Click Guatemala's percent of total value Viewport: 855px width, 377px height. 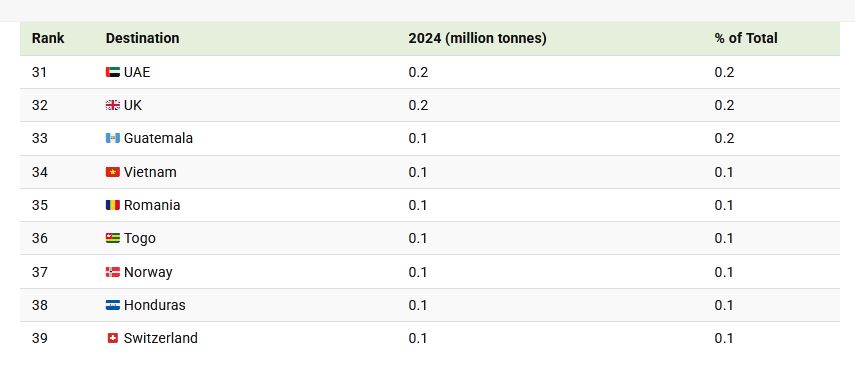724,138
